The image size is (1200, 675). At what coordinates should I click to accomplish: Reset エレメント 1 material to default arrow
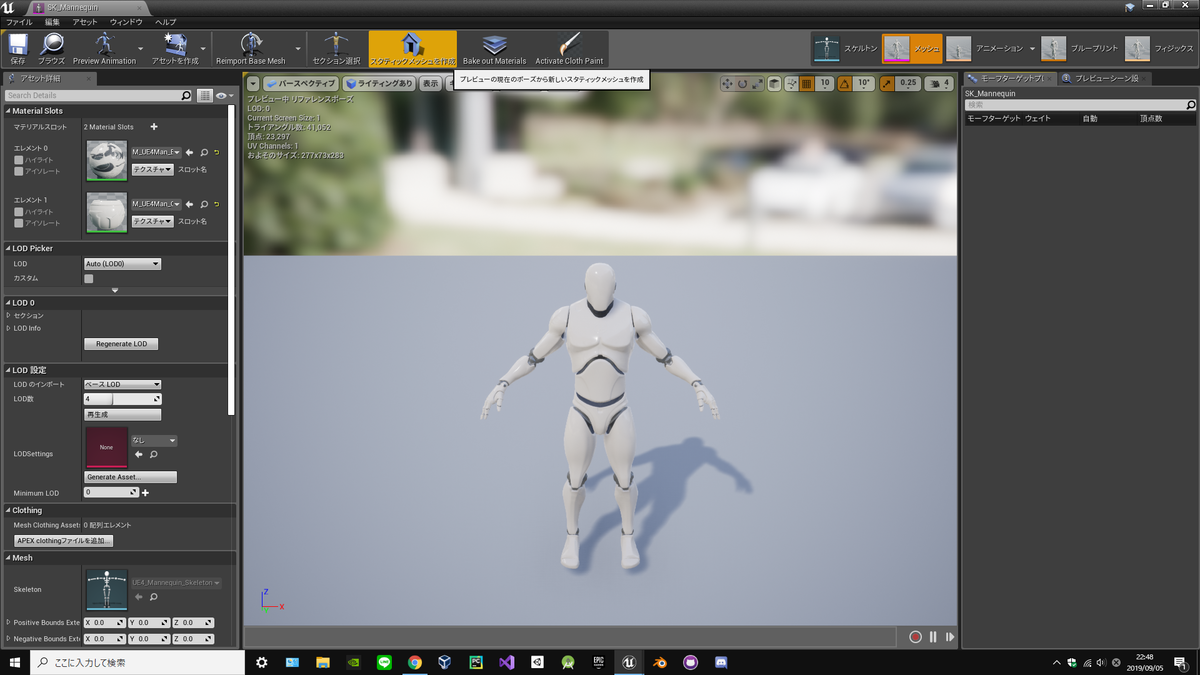pyautogui.click(x=216, y=204)
